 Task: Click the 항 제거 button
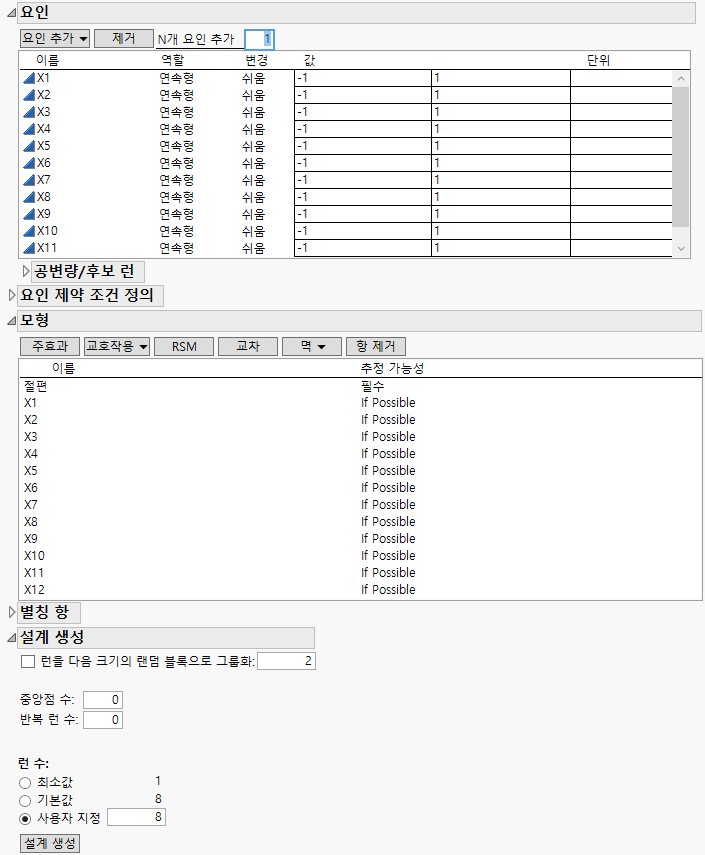(x=376, y=346)
